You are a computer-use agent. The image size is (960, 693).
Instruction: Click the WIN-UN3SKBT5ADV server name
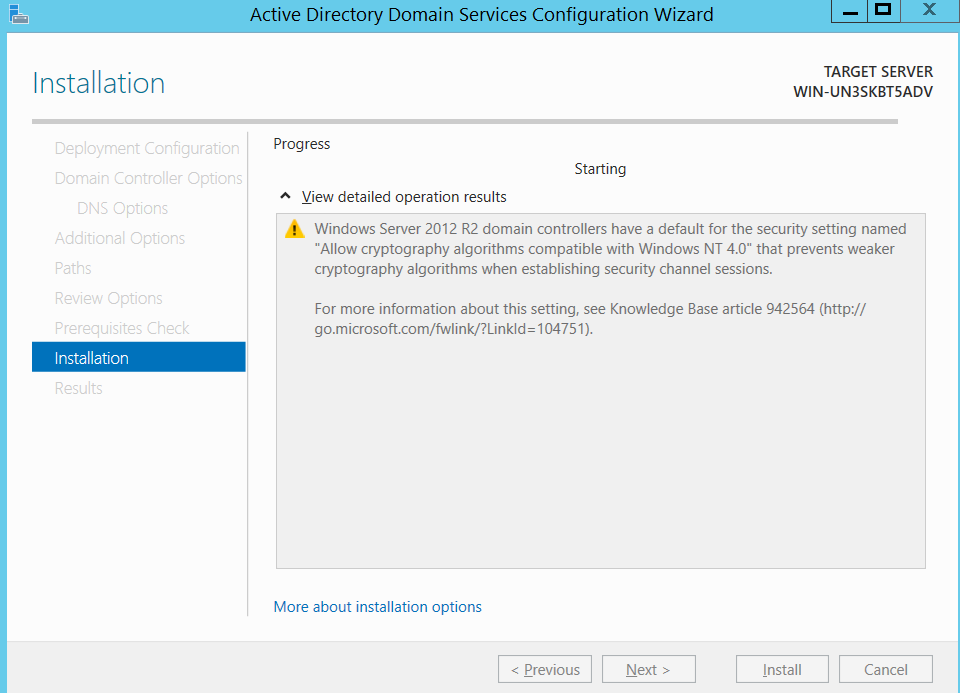[x=863, y=92]
